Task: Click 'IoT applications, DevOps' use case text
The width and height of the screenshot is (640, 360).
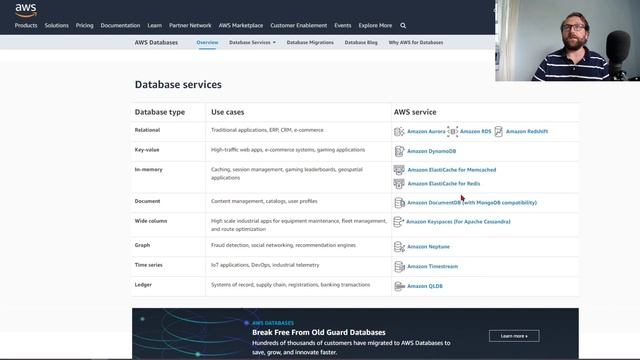Action: click(x=265, y=265)
